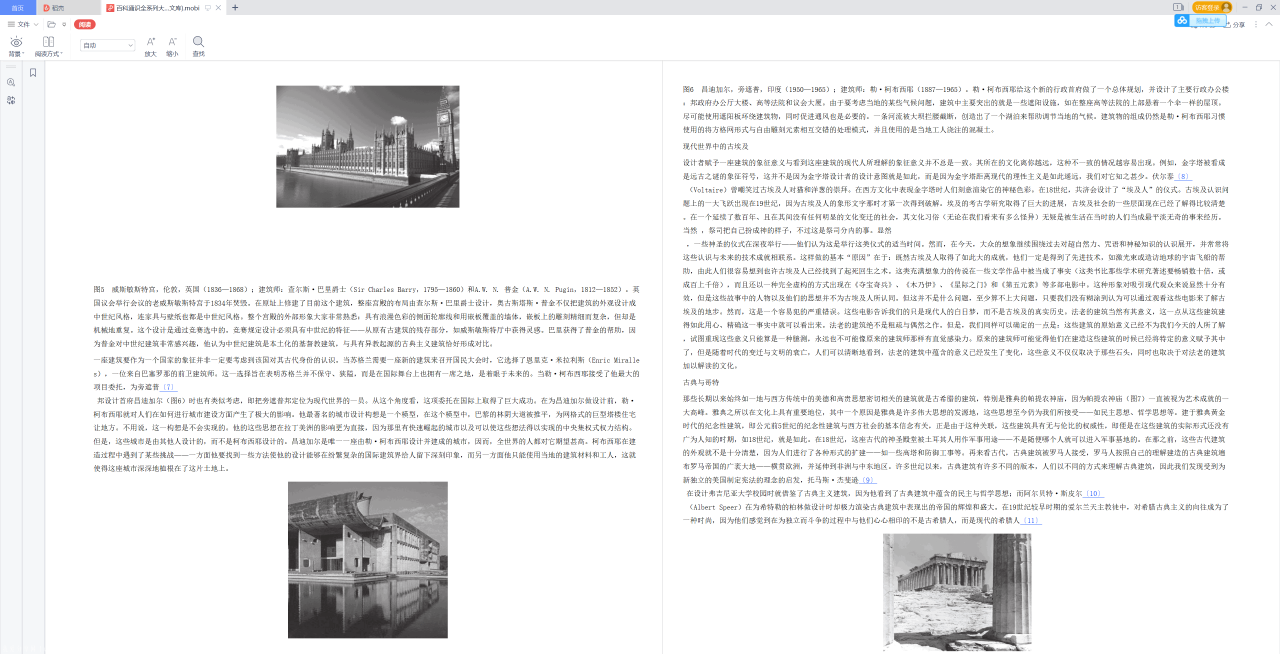Screen dimensions: 1280x654
Task: Expand the 文件 menu dropdown arrow
Action: (x=36, y=24)
